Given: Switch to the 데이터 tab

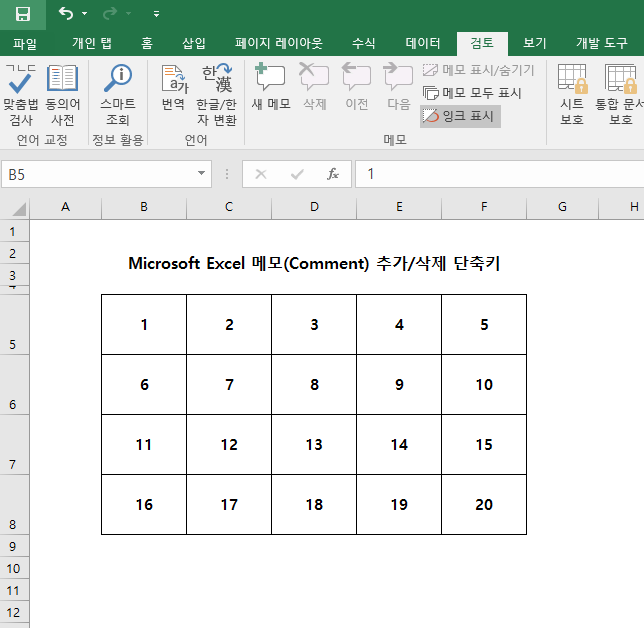Looking at the screenshot, I should [x=423, y=43].
